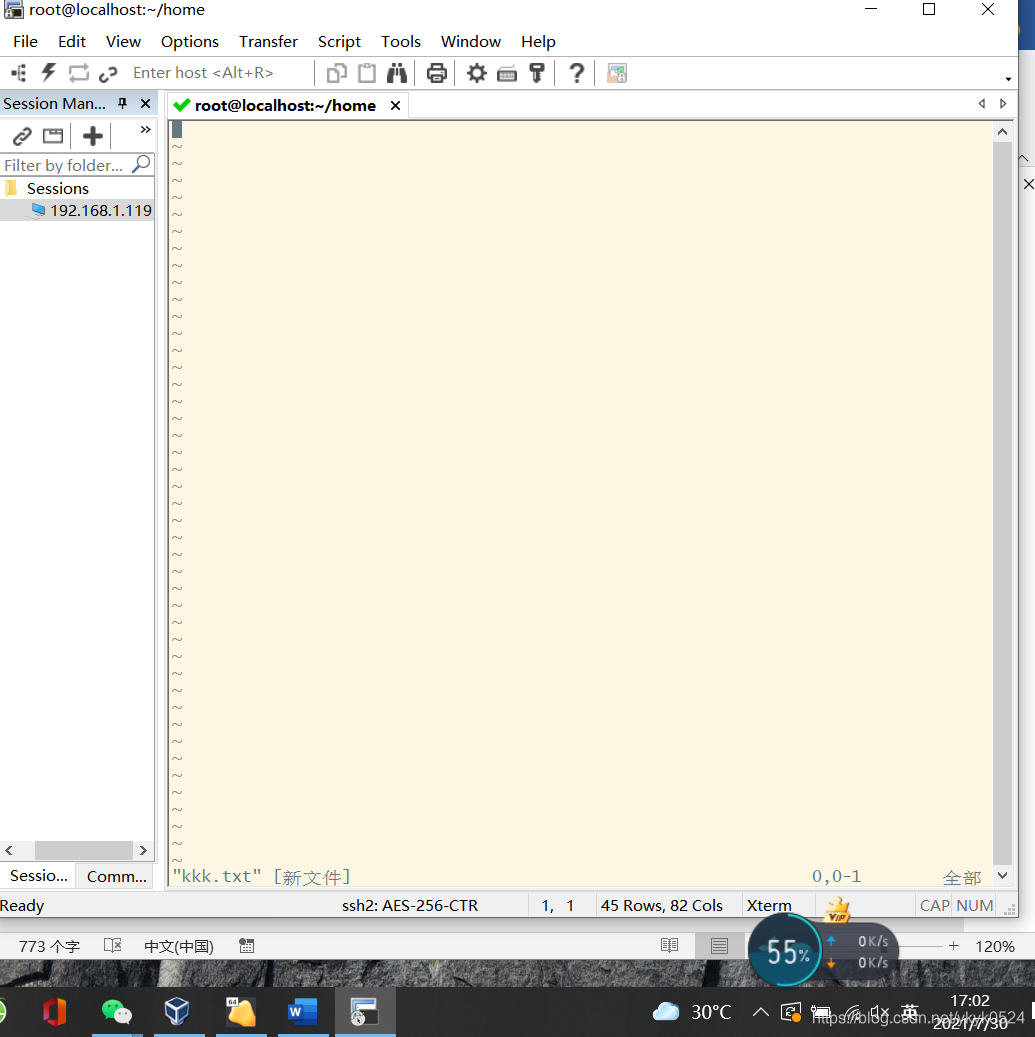Open the Keymap Editor keyboard icon
Viewport: 1035px width, 1037px height.
point(507,73)
